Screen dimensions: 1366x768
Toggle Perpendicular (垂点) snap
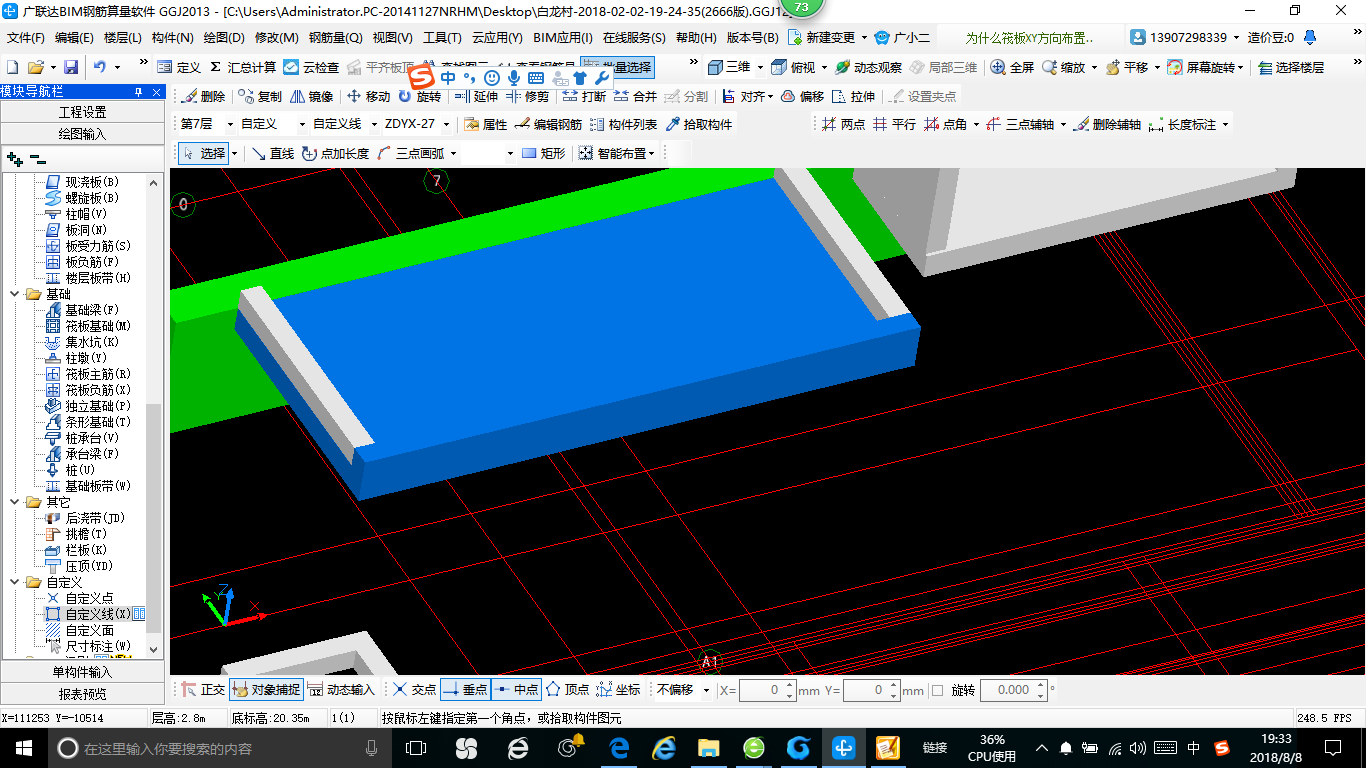pos(465,690)
